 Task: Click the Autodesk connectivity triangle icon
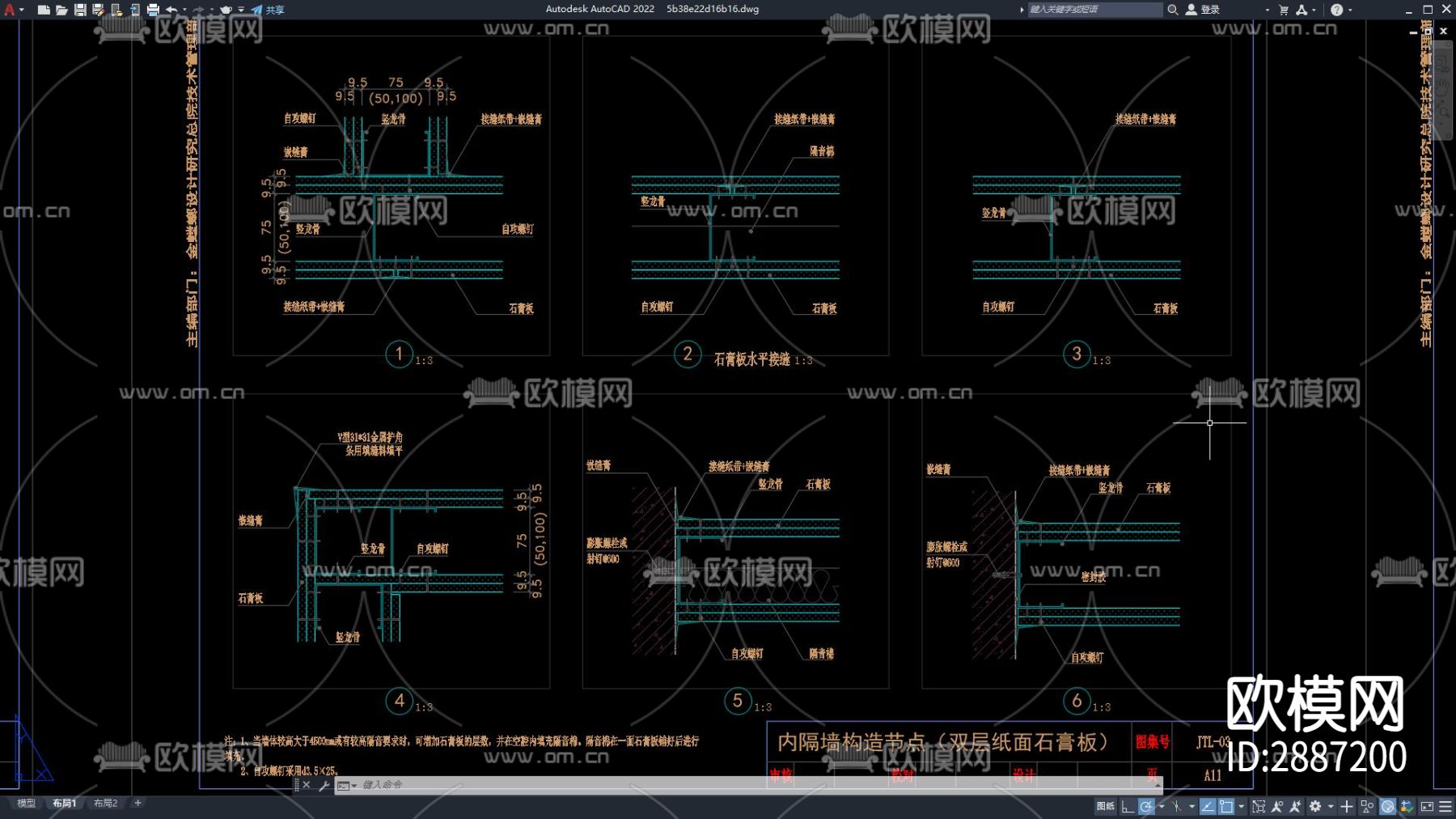coord(1302,10)
